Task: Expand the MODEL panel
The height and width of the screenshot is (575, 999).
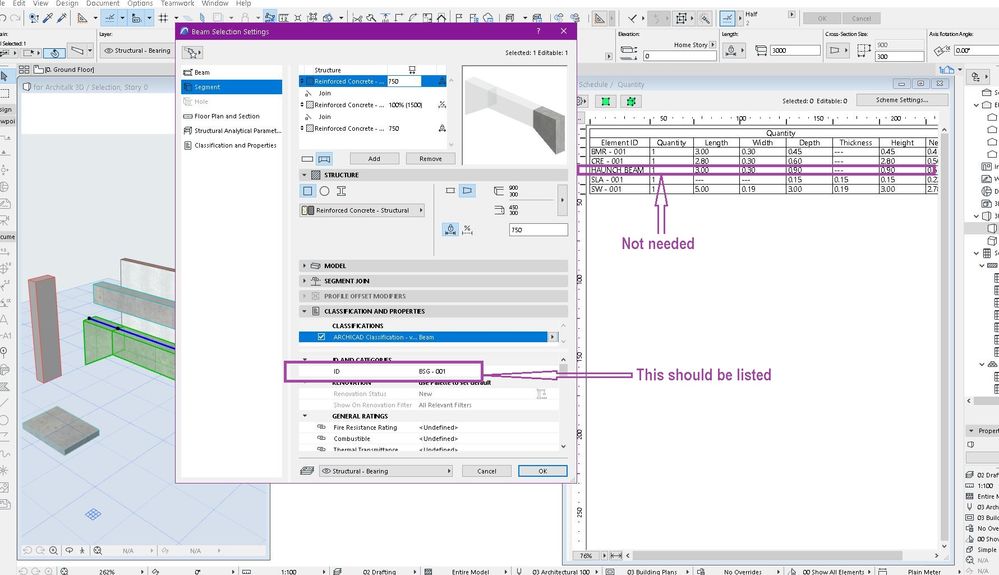Action: click(305, 266)
